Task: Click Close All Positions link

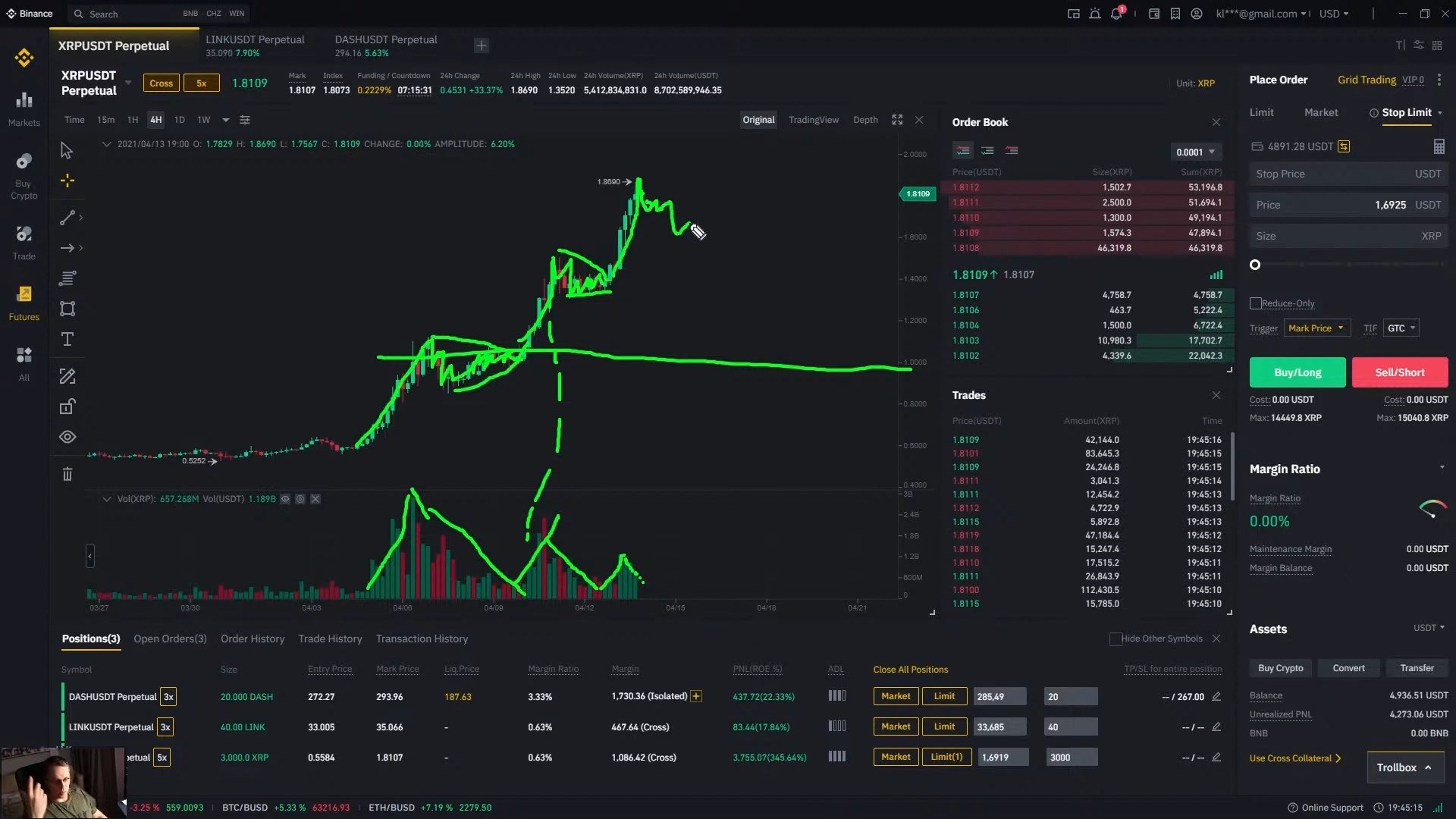Action: click(x=910, y=670)
